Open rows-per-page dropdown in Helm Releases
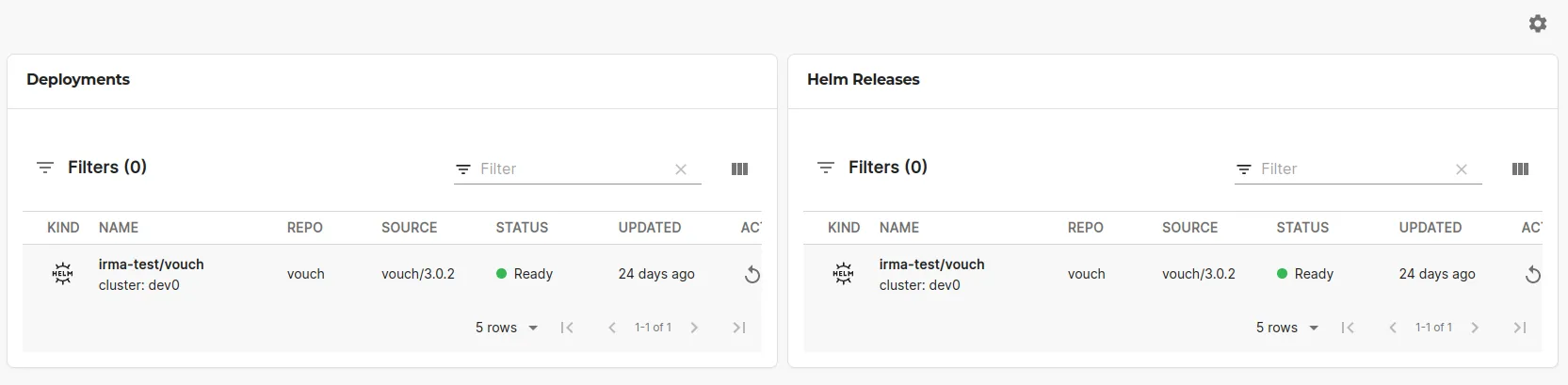Image resolution: width=1568 pixels, height=385 pixels. (x=1287, y=328)
